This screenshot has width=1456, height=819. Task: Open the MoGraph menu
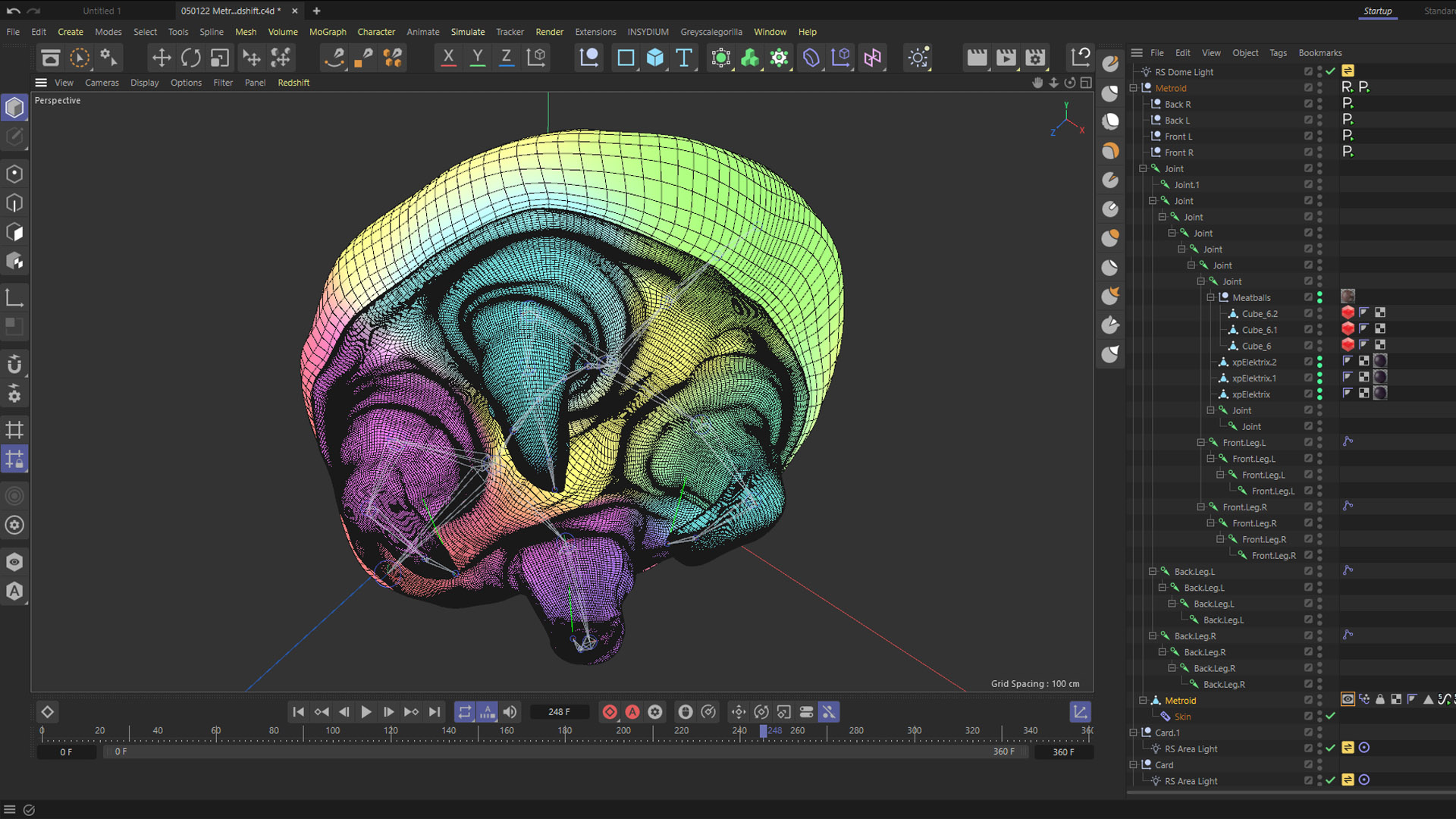[x=327, y=32]
